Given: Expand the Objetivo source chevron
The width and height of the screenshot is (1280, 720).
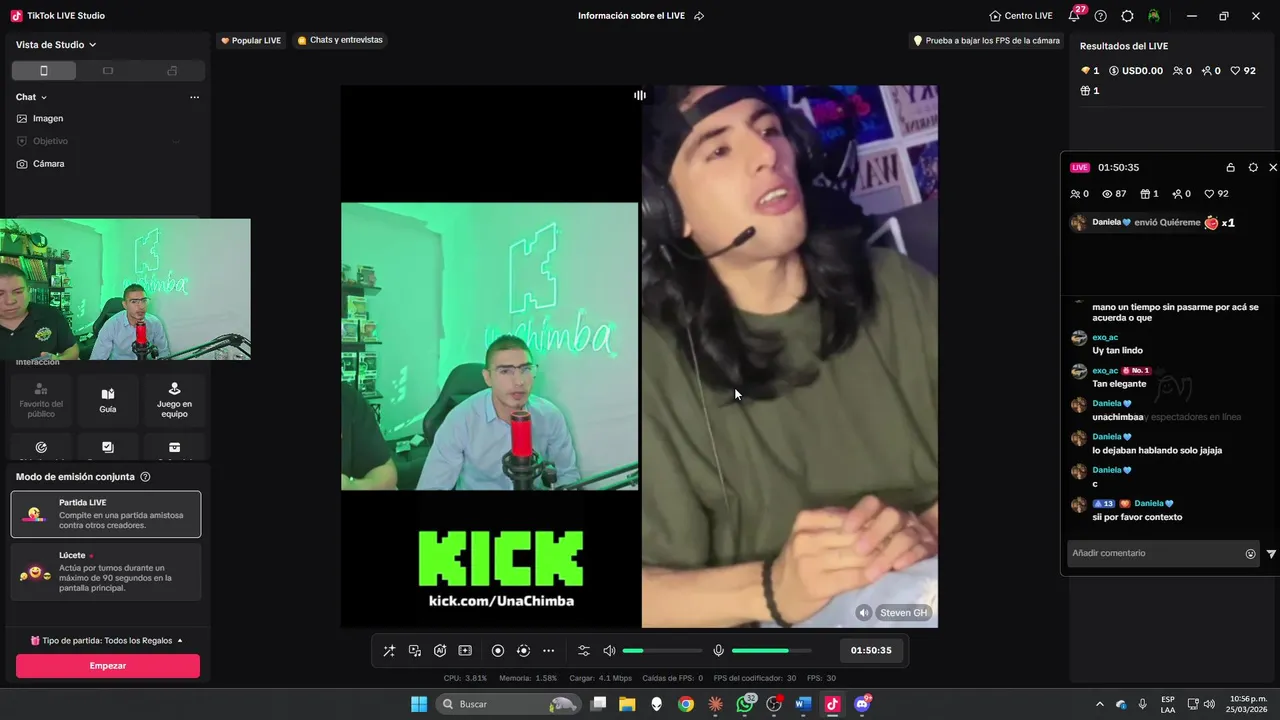Looking at the screenshot, I should point(176,141).
